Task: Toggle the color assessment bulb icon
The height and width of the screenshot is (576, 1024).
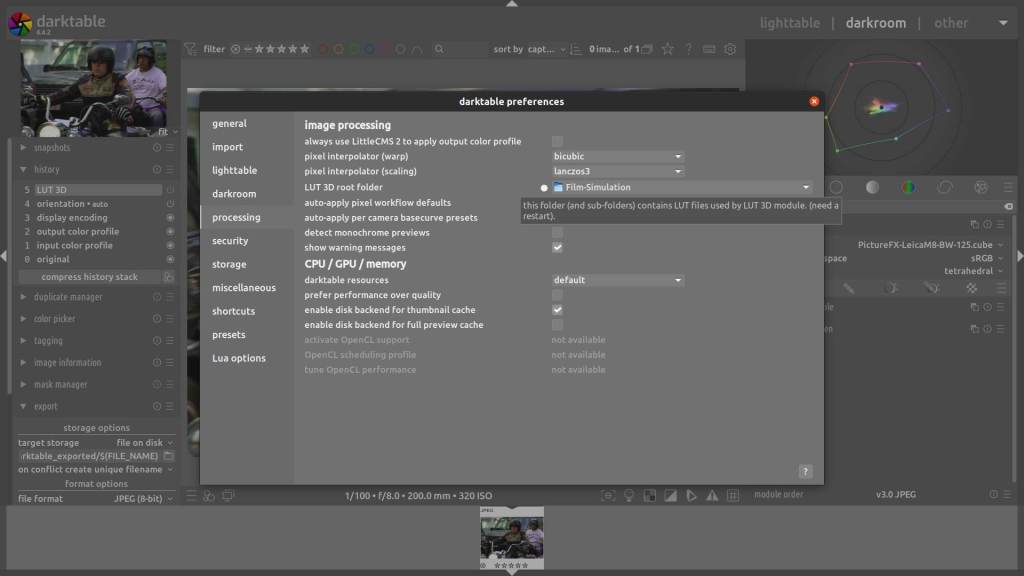Action: (x=629, y=496)
